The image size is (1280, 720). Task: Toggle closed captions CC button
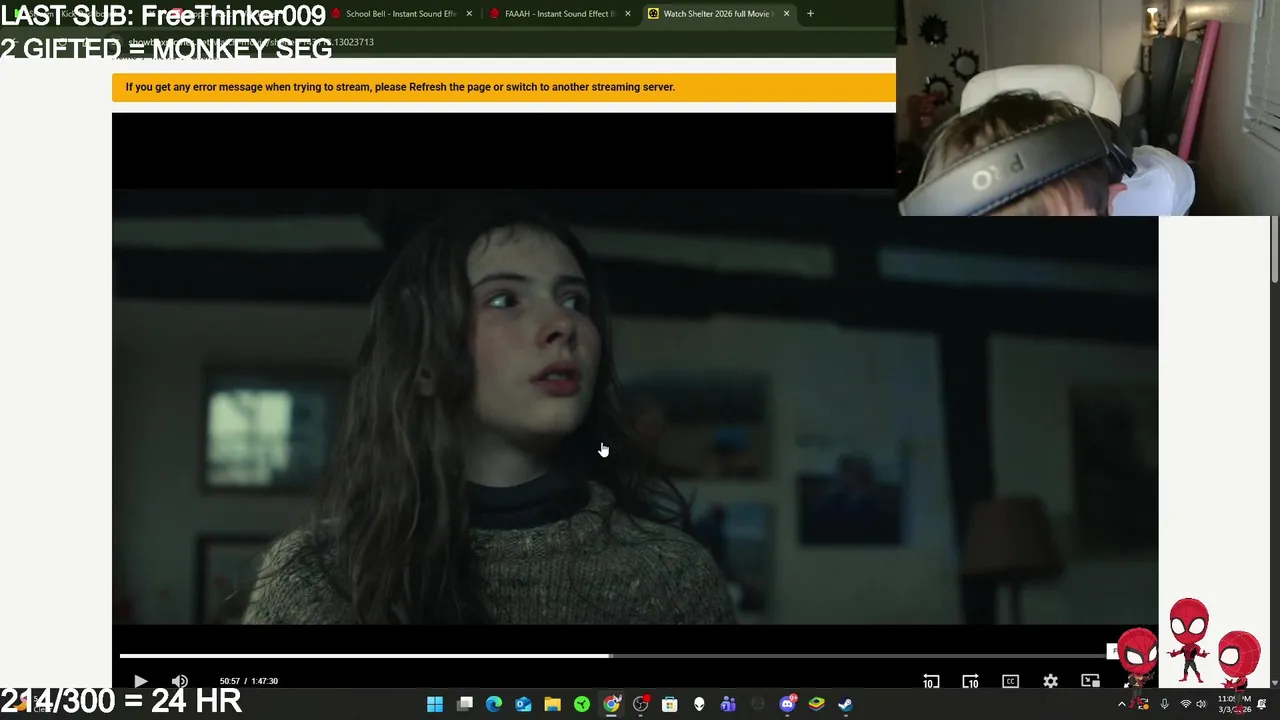(x=1010, y=681)
